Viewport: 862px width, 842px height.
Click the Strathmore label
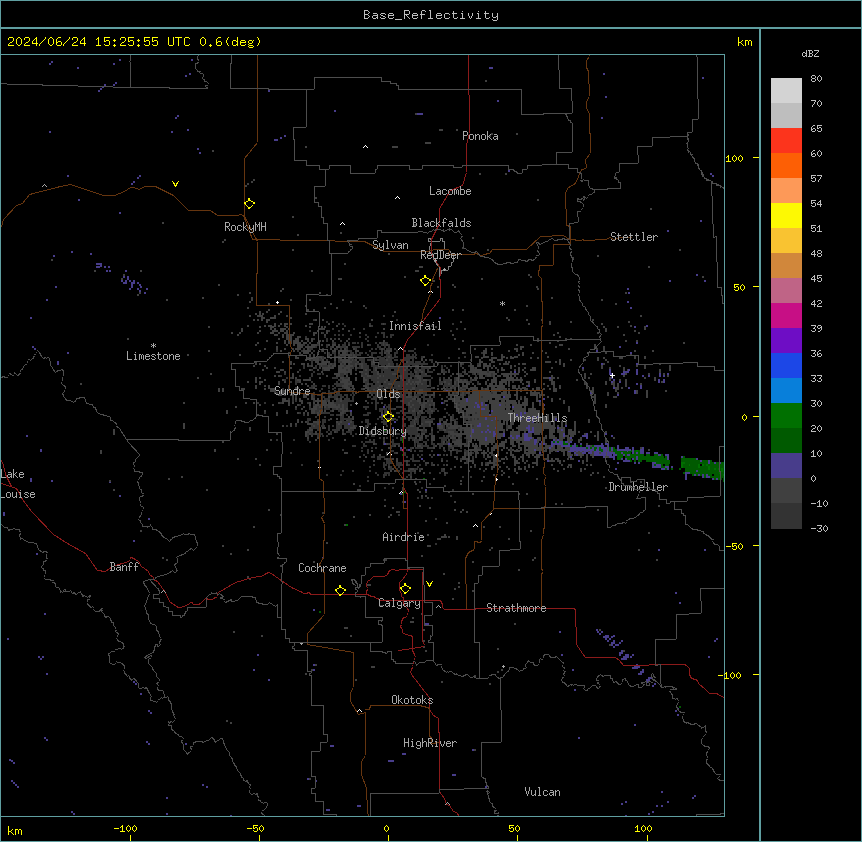coord(516,608)
